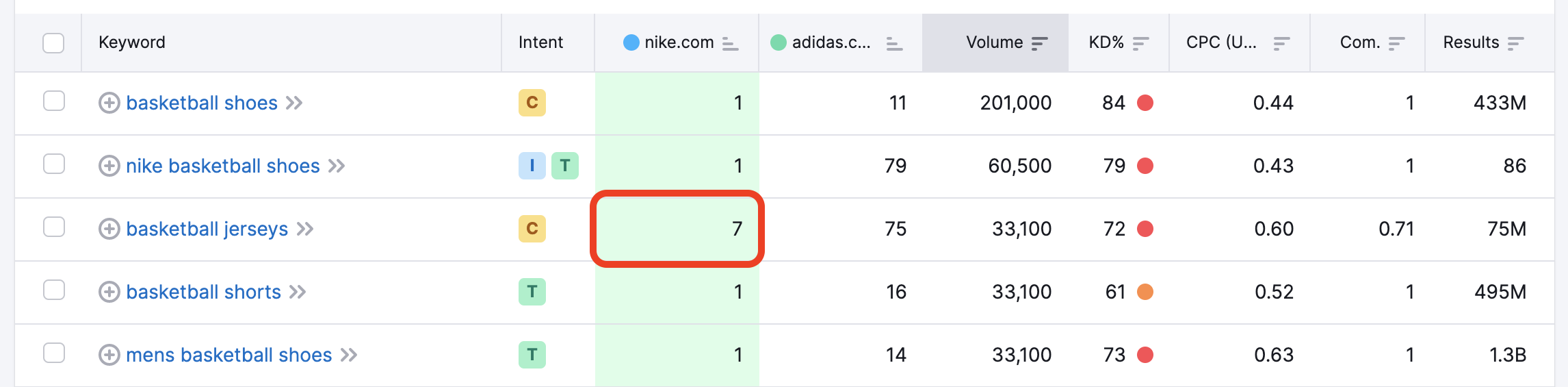Select the basketball jerseys row checkbox
The height and width of the screenshot is (387, 1568).
point(53,227)
